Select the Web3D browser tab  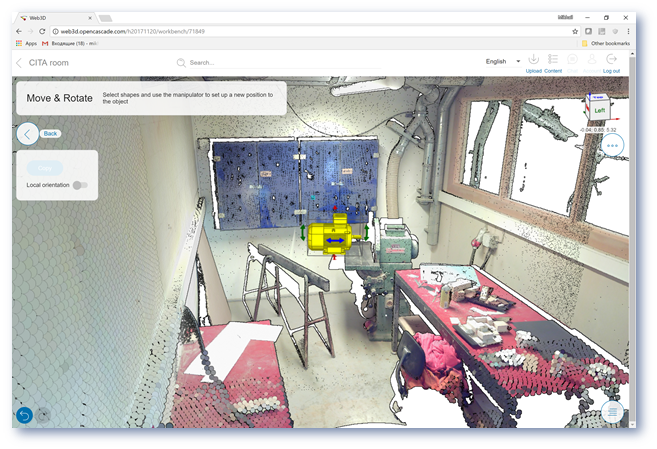pos(50,18)
